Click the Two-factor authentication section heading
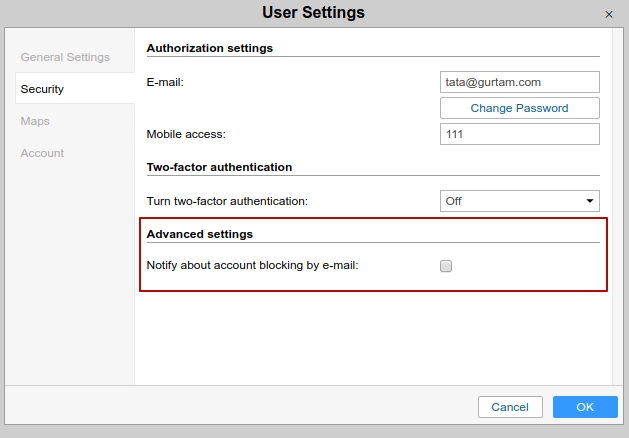Screen dimensions: 629x438 pyautogui.click(x=219, y=167)
